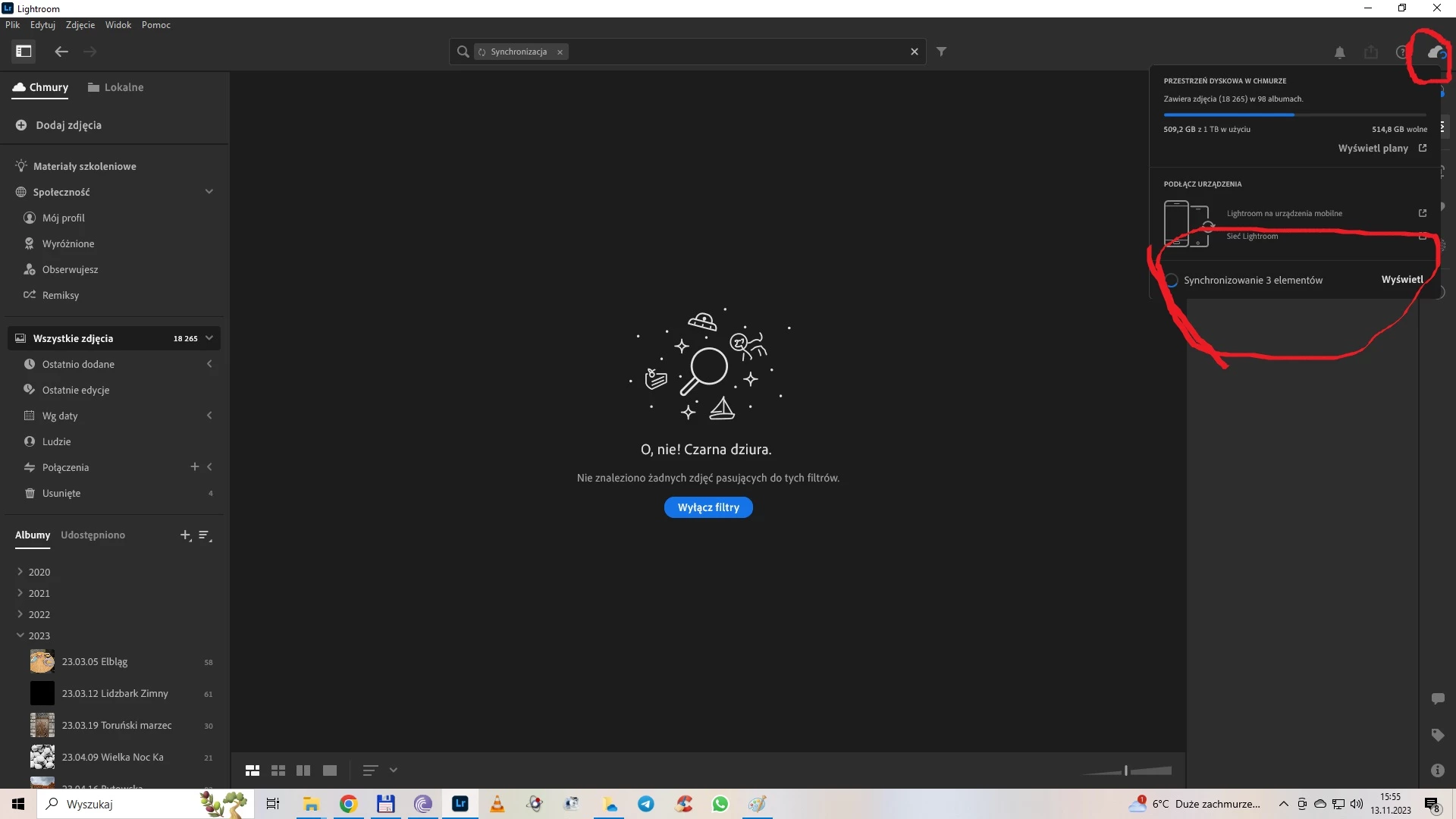1456x819 pixels.
Task: Toggle the left panel sidebar icon
Action: coord(24,52)
